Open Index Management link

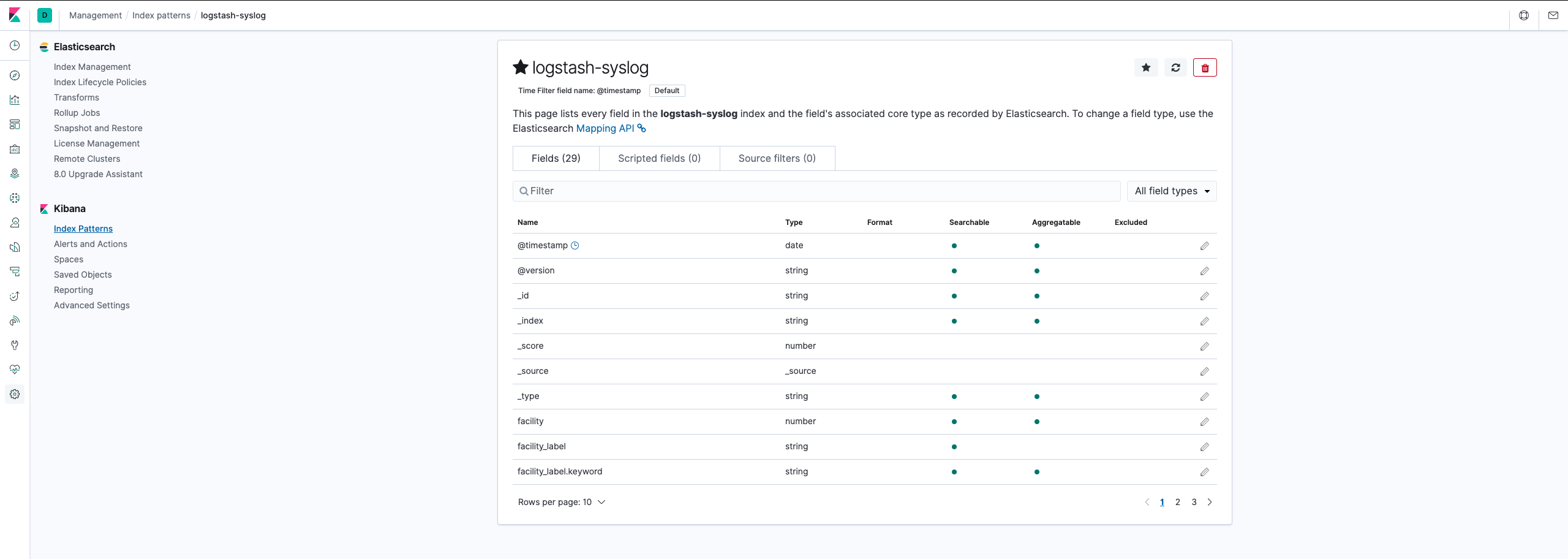point(92,67)
